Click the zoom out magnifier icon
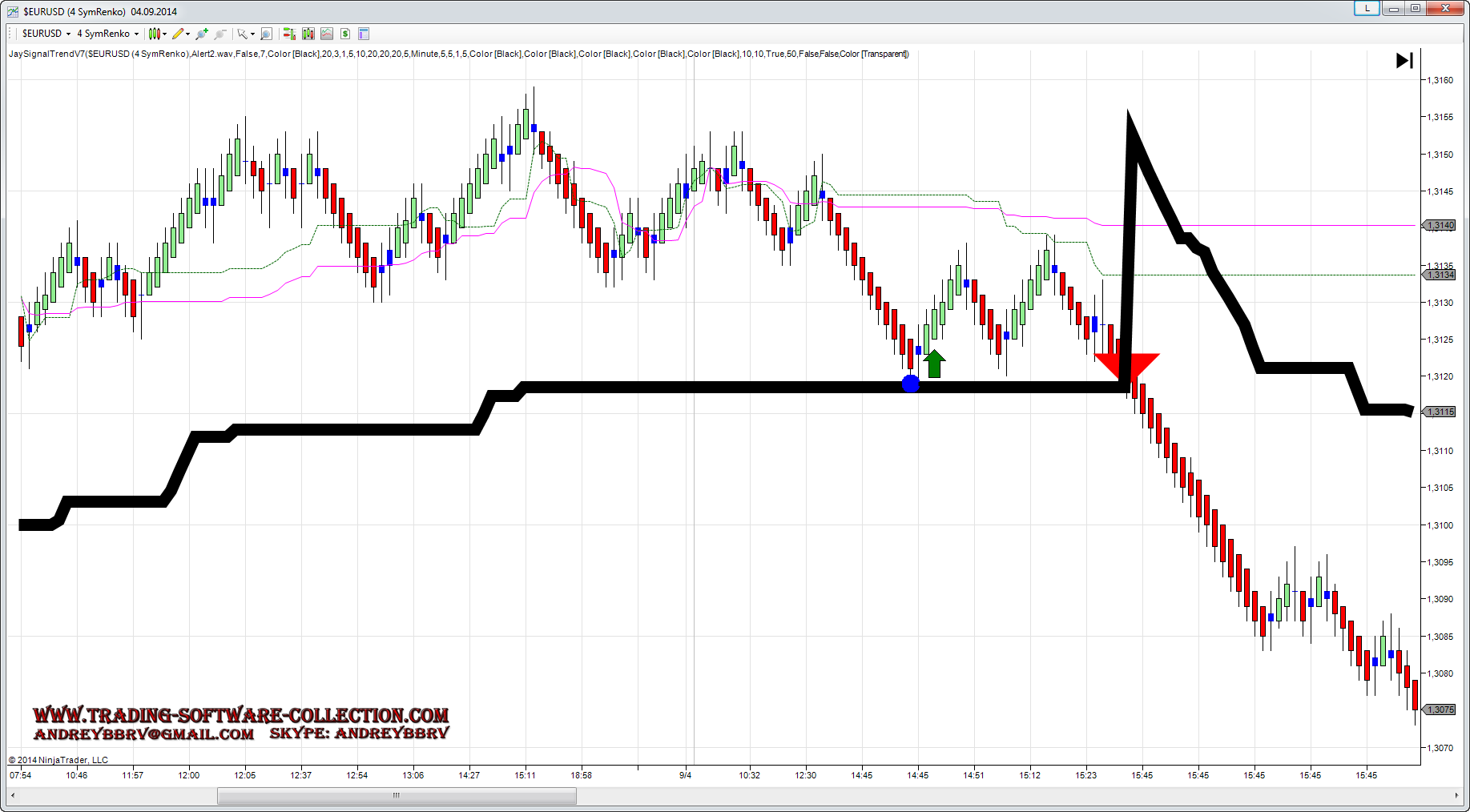Viewport: 1470px width, 812px height. [x=220, y=34]
